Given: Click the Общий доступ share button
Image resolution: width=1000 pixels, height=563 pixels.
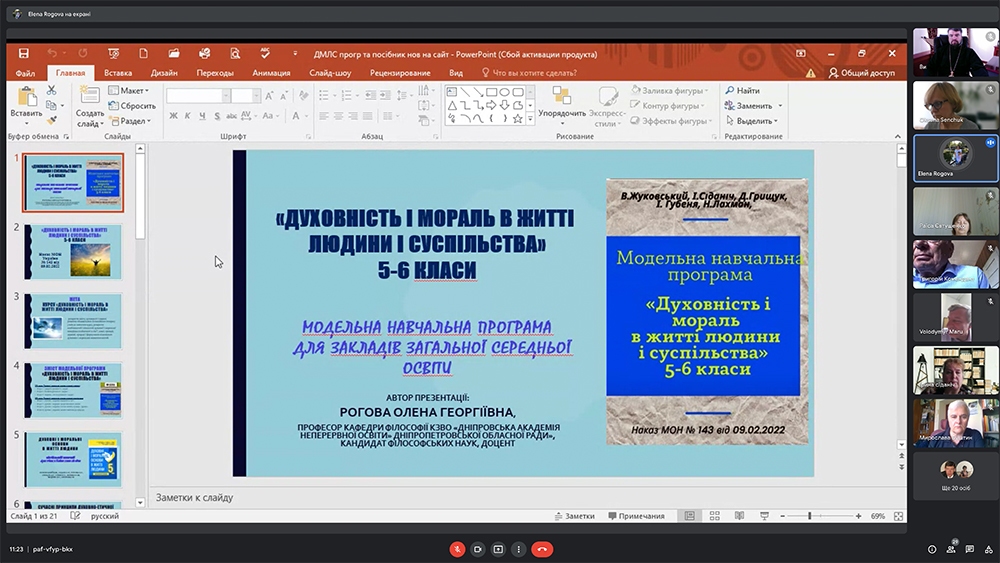Looking at the screenshot, I should 861,73.
